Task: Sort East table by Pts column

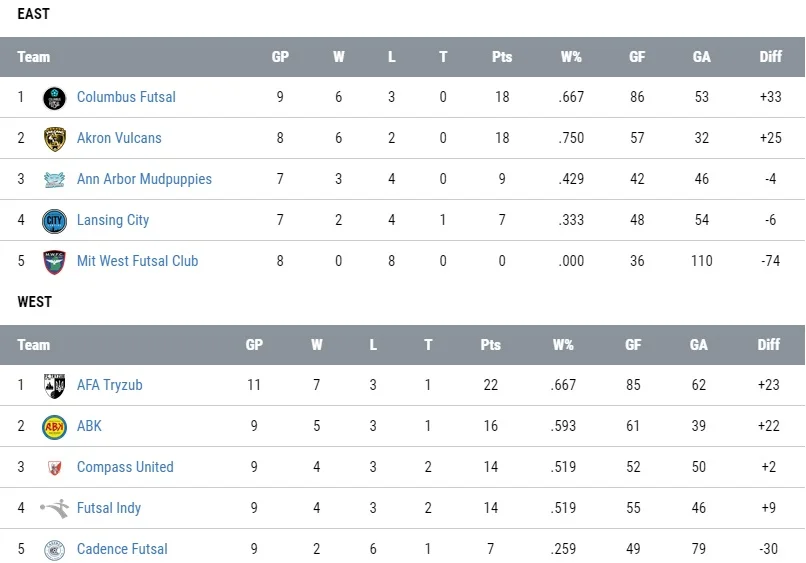Action: pyautogui.click(x=502, y=57)
